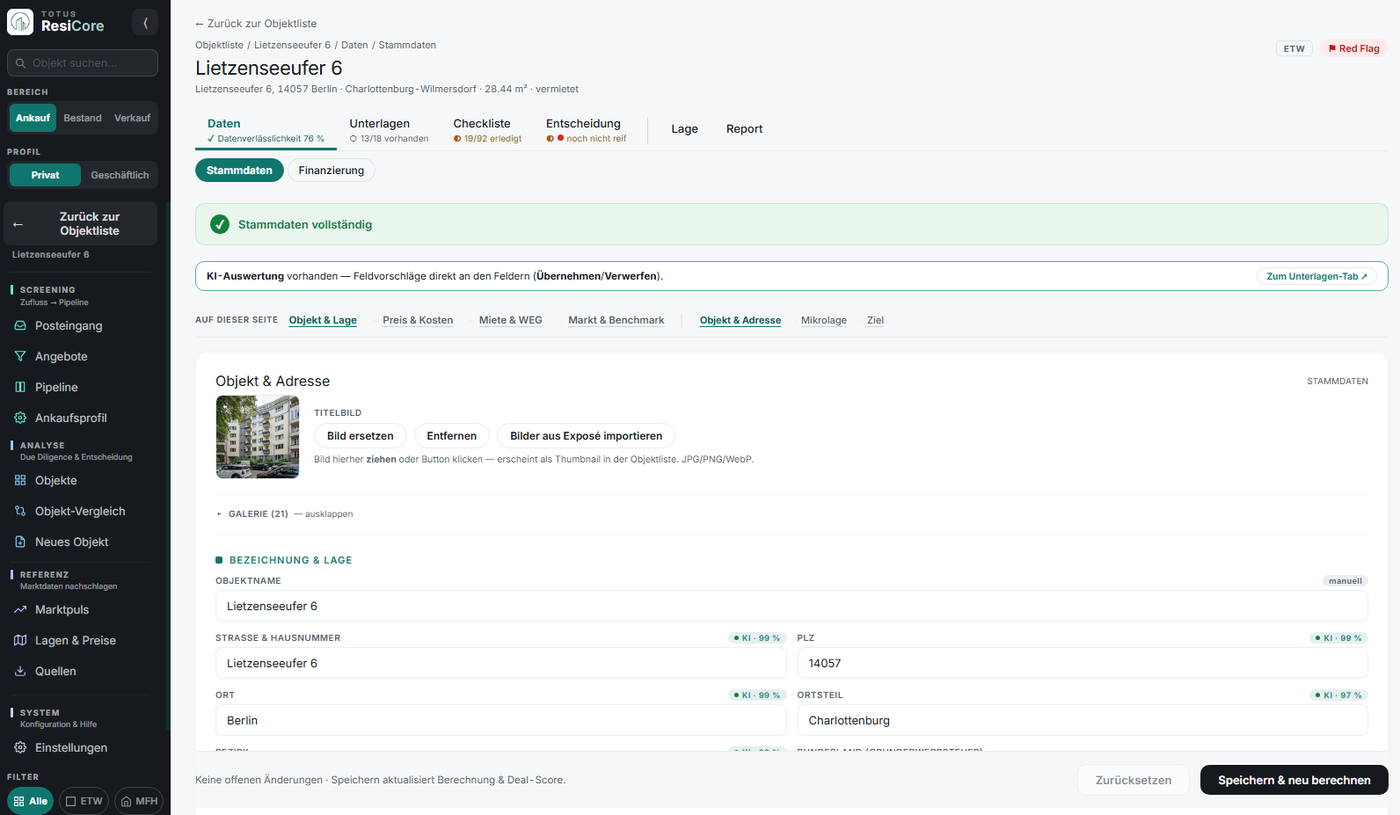This screenshot has height=815, width=1400.
Task: Click the Zurücksetzen button
Action: click(x=1133, y=780)
